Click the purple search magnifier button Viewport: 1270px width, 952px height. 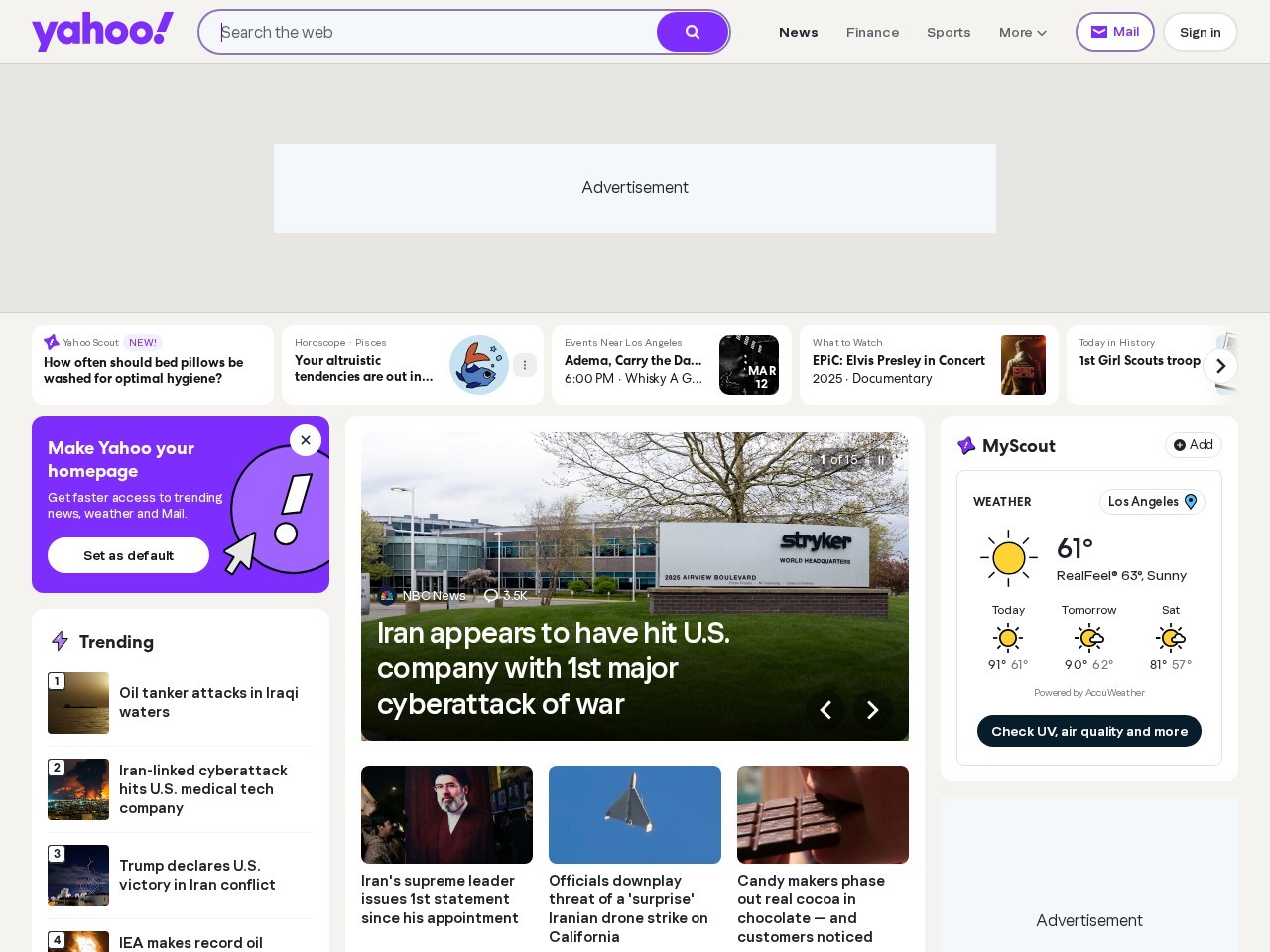[693, 32]
